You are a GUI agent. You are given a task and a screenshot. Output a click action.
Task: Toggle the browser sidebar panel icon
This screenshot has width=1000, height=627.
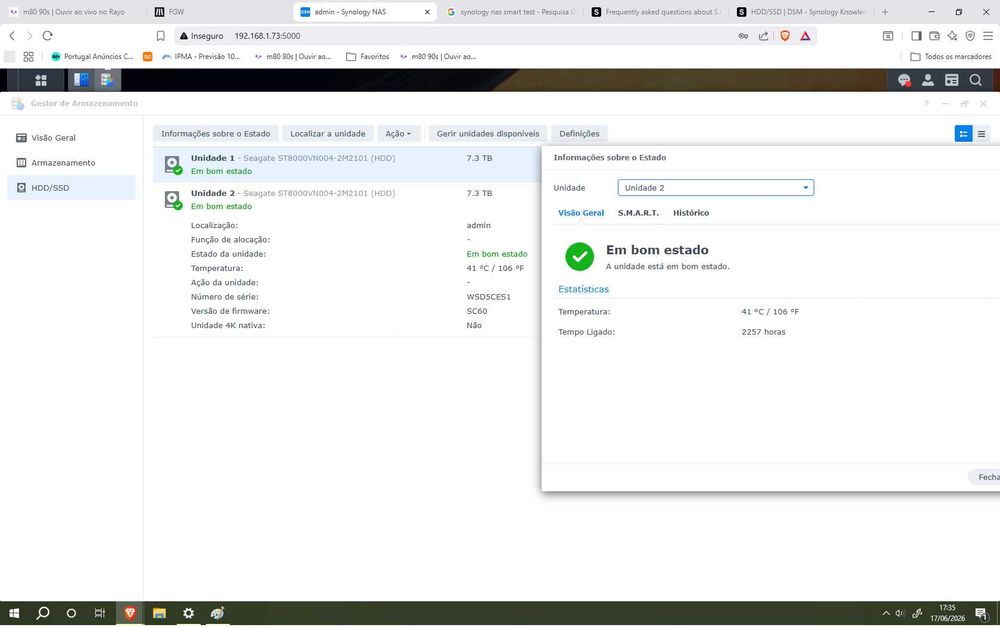(x=916, y=36)
